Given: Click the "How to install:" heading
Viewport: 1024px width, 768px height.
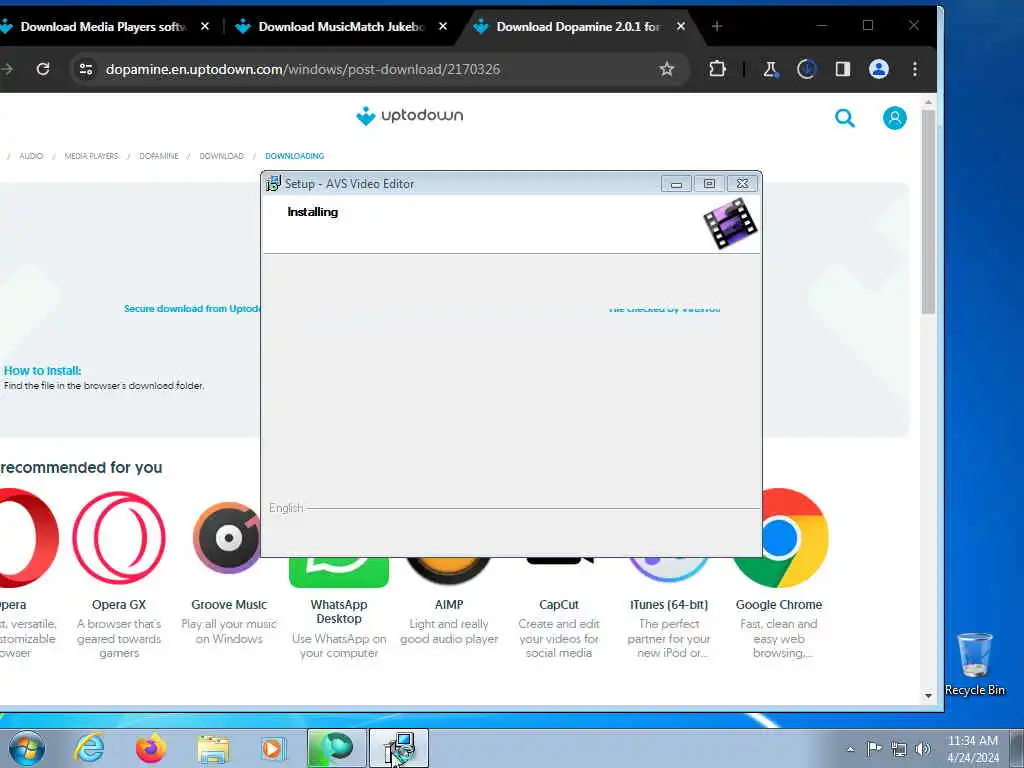Looking at the screenshot, I should 42,371.
